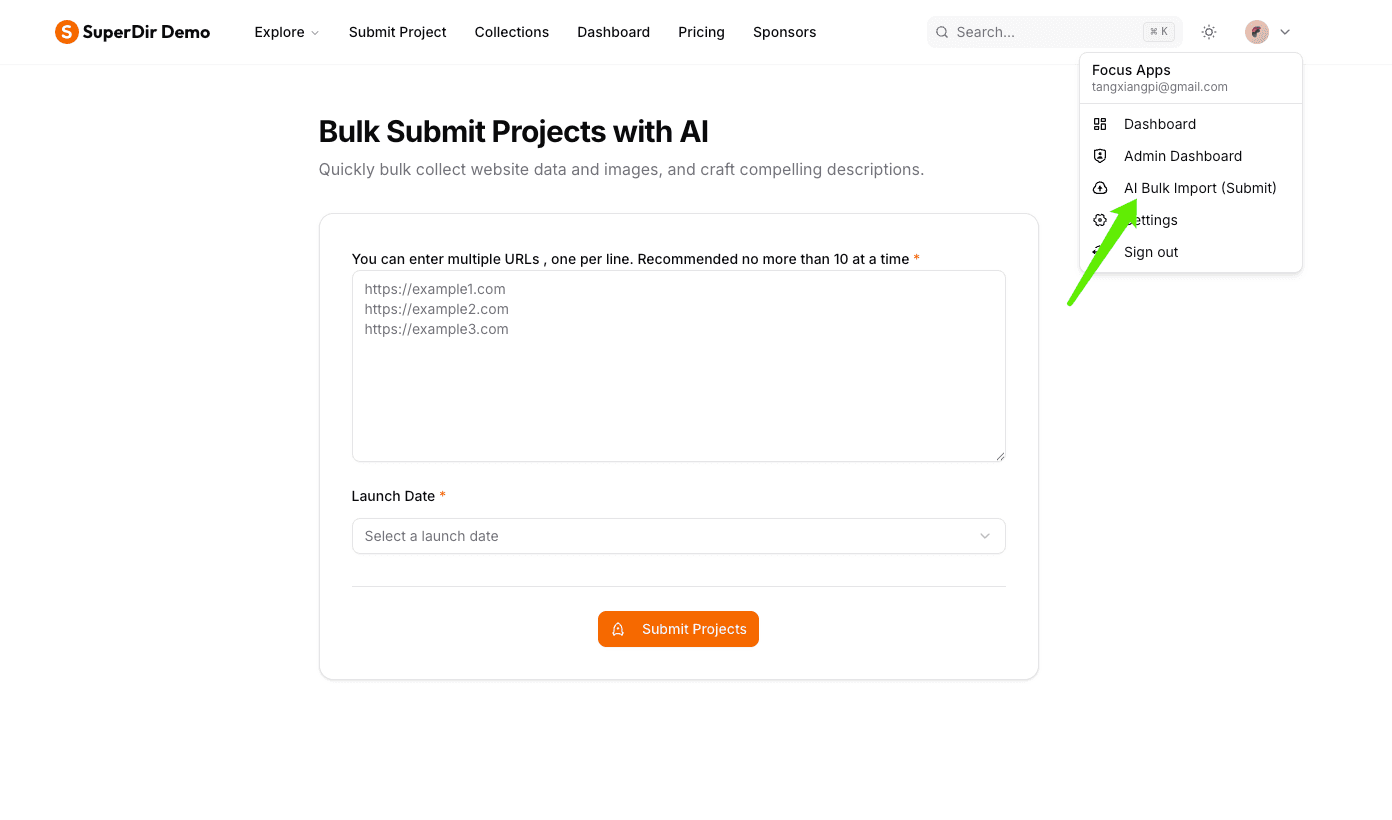Image resolution: width=1392 pixels, height=820 pixels.
Task: Open the Pricing page from navigation
Action: pyautogui.click(x=701, y=32)
